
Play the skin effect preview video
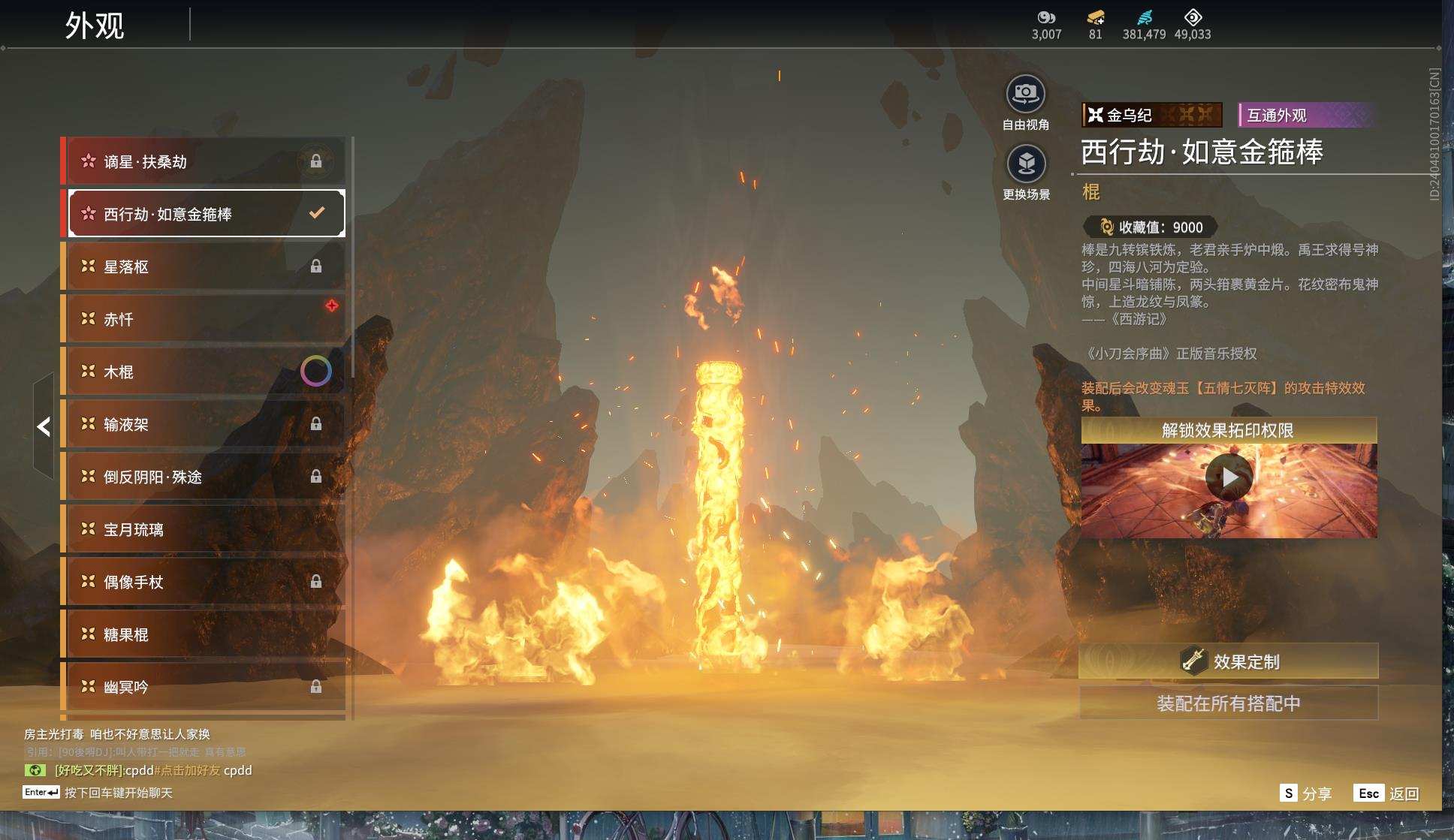pyautogui.click(x=1229, y=477)
